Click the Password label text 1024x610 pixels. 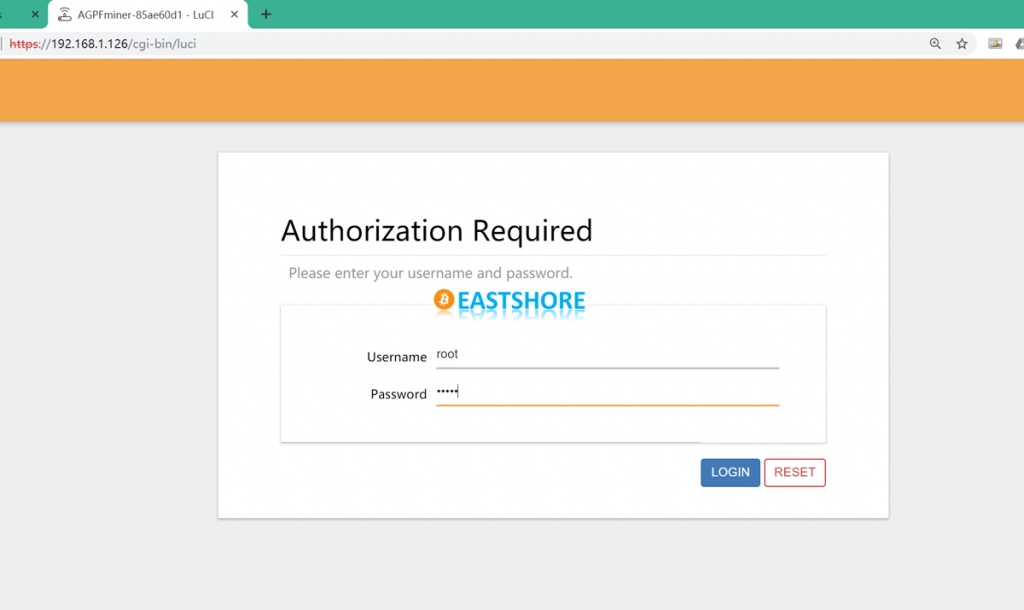(x=398, y=394)
